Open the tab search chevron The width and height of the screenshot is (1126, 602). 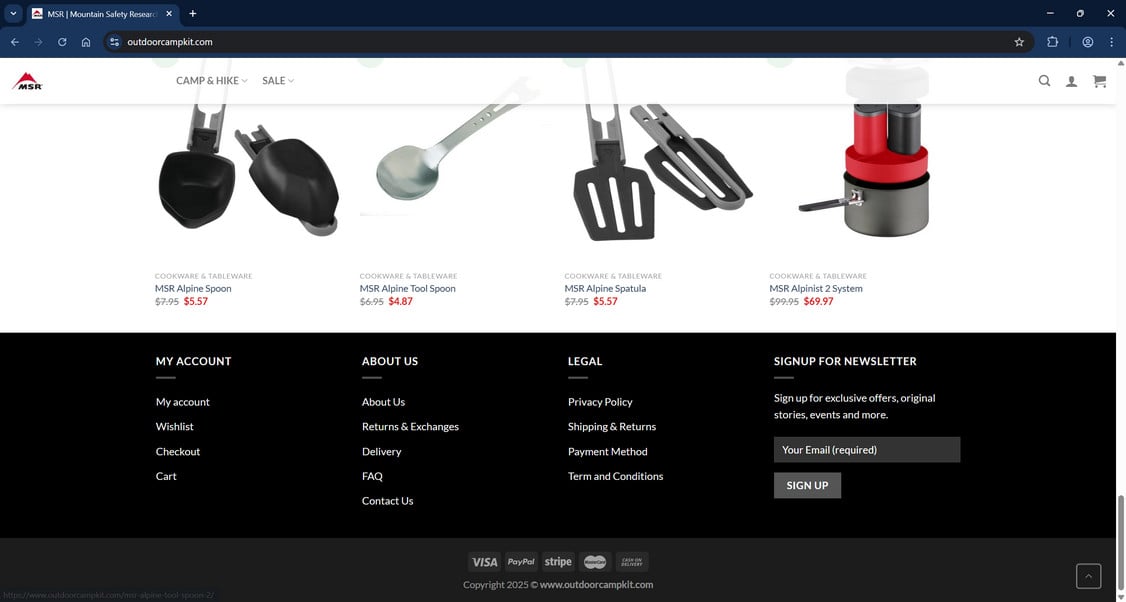13,13
